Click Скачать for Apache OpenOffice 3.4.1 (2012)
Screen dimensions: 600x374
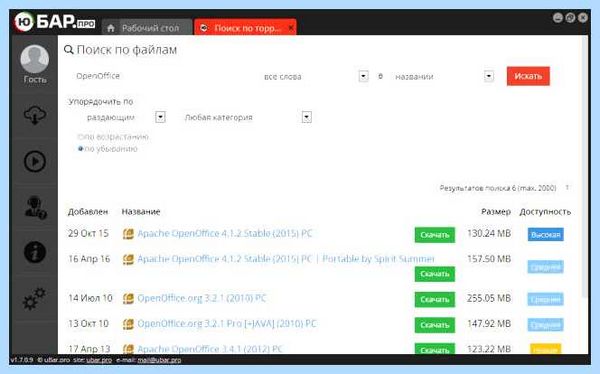point(435,349)
